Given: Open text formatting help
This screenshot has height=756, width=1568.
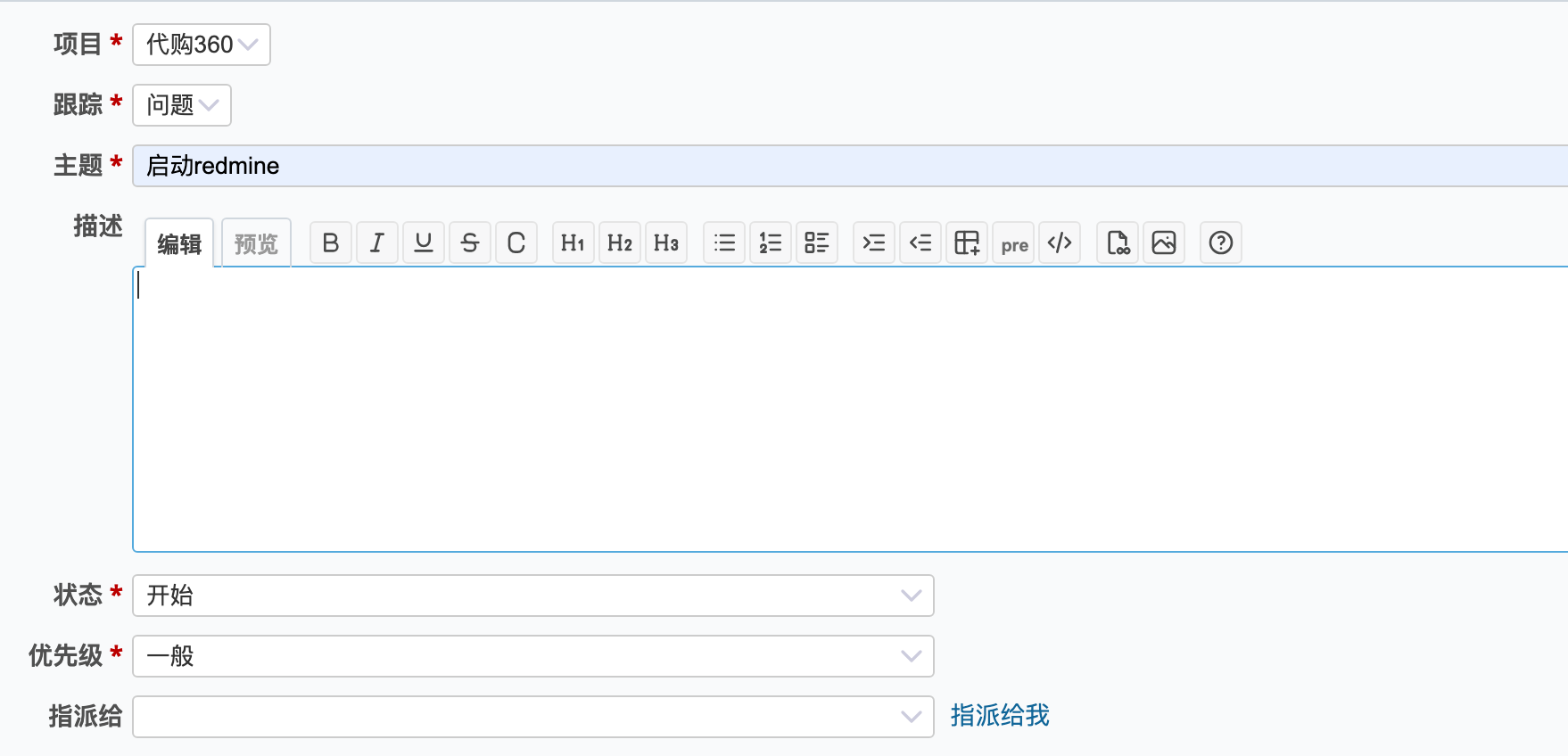Looking at the screenshot, I should coord(1221,242).
